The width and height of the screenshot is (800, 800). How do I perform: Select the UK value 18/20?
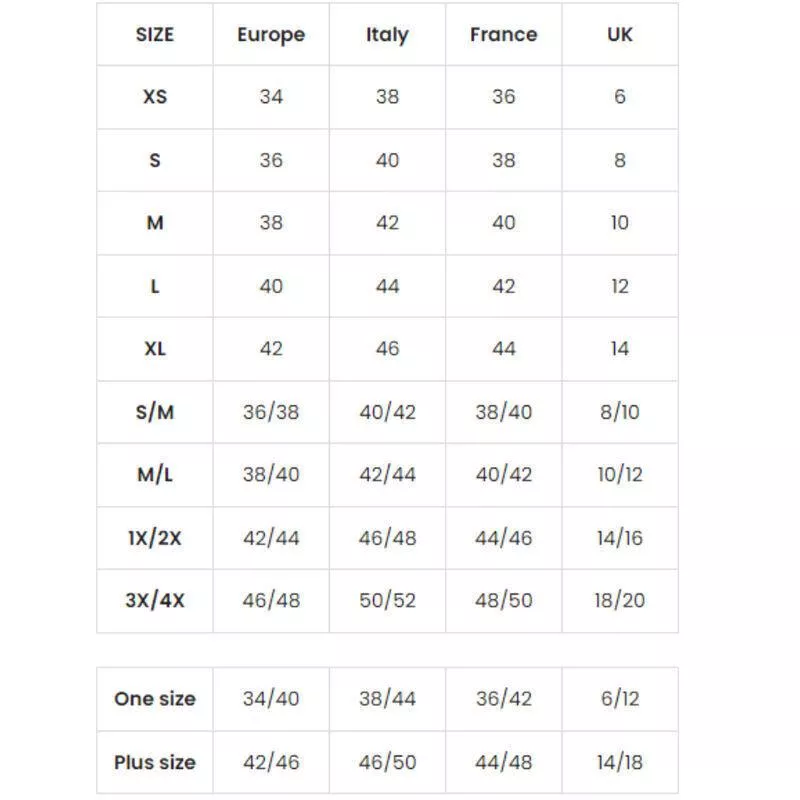(x=620, y=601)
